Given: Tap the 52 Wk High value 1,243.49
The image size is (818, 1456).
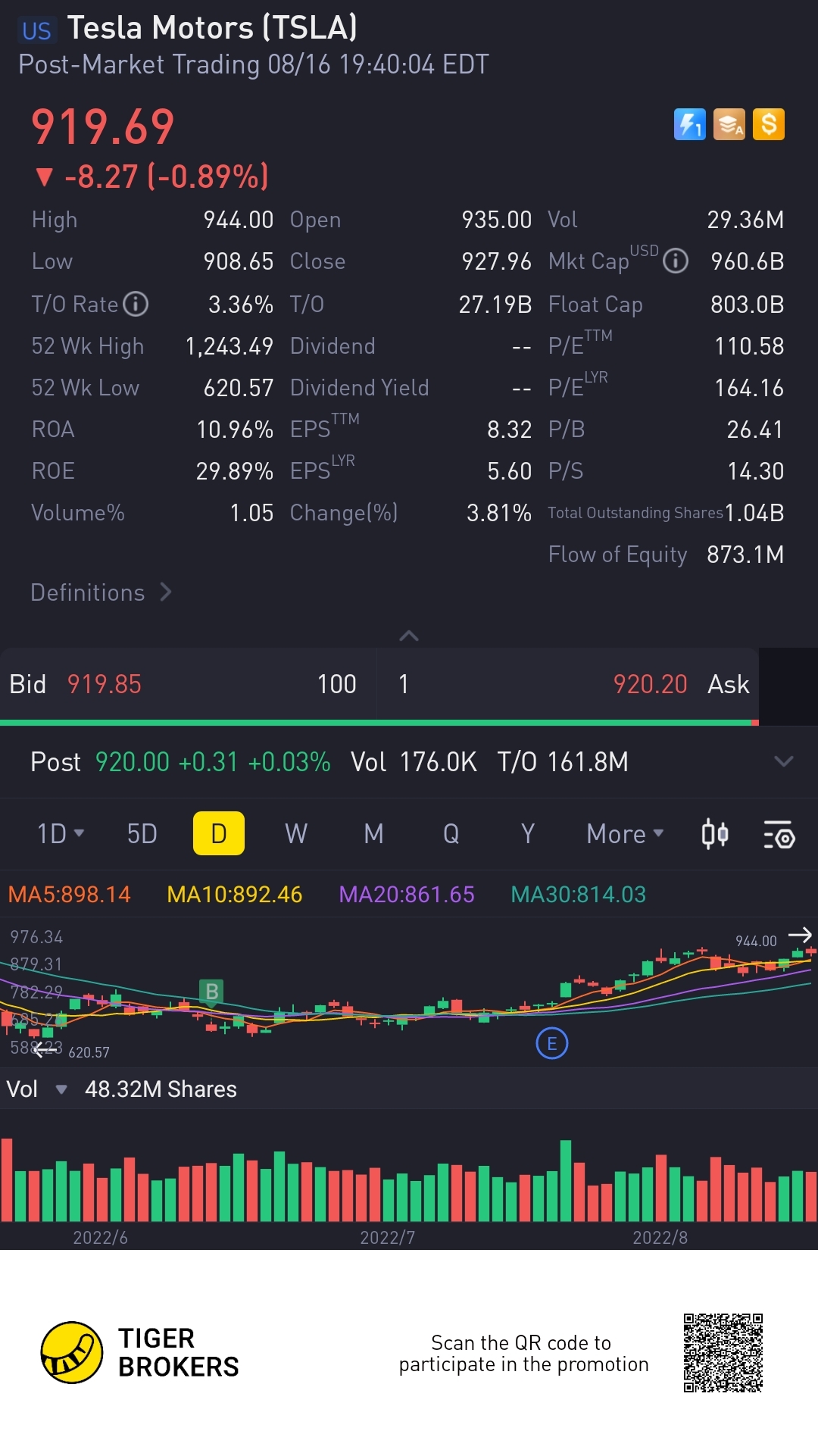Looking at the screenshot, I should pyautogui.click(x=229, y=346).
